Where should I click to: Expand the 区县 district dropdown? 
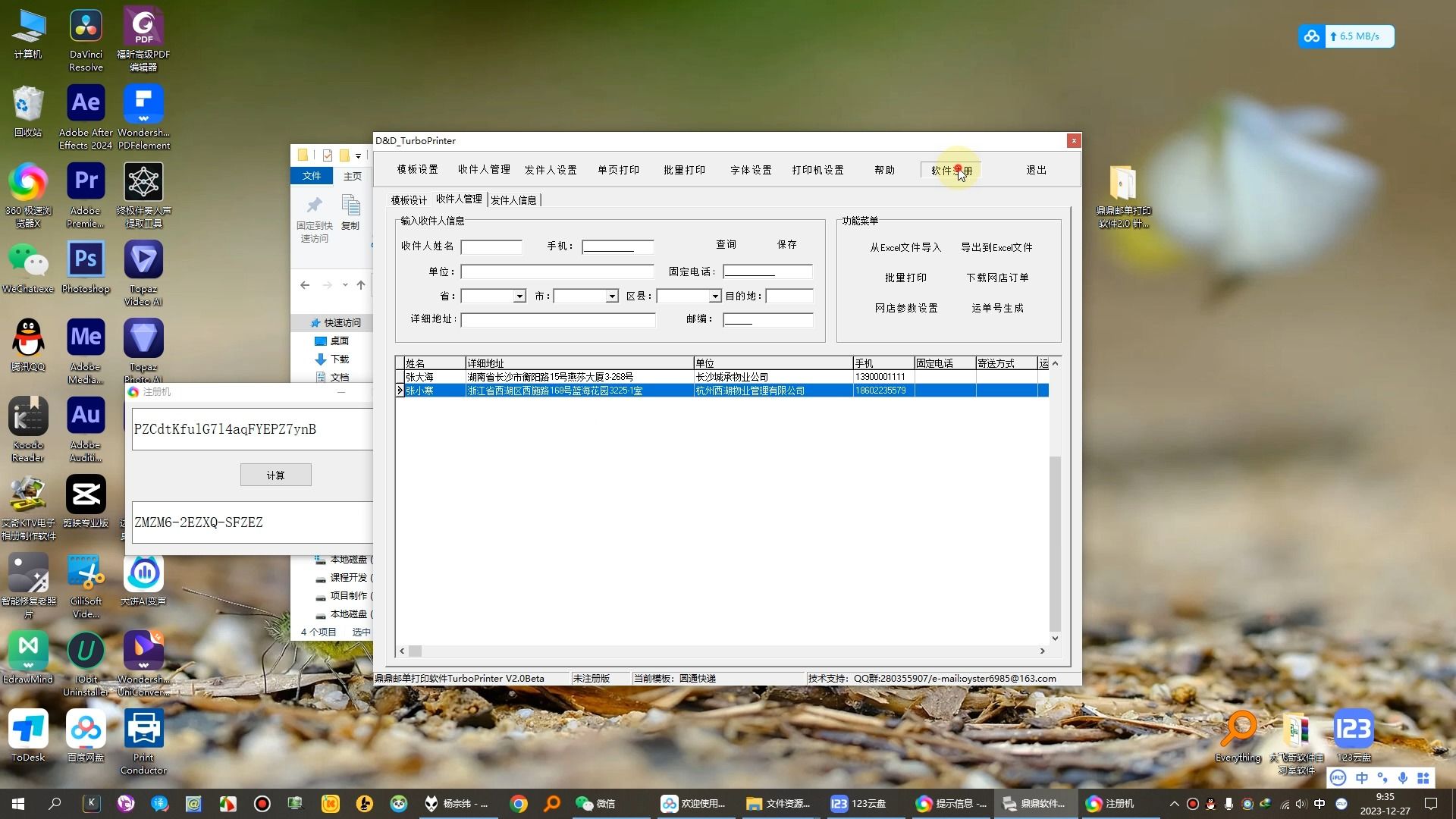tap(714, 297)
